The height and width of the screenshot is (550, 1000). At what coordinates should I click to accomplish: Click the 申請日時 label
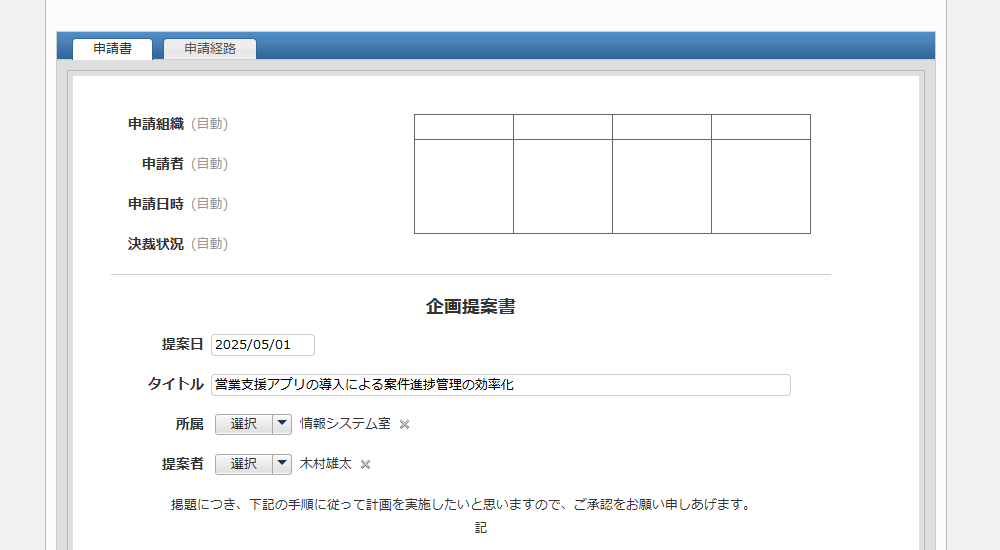[156, 204]
